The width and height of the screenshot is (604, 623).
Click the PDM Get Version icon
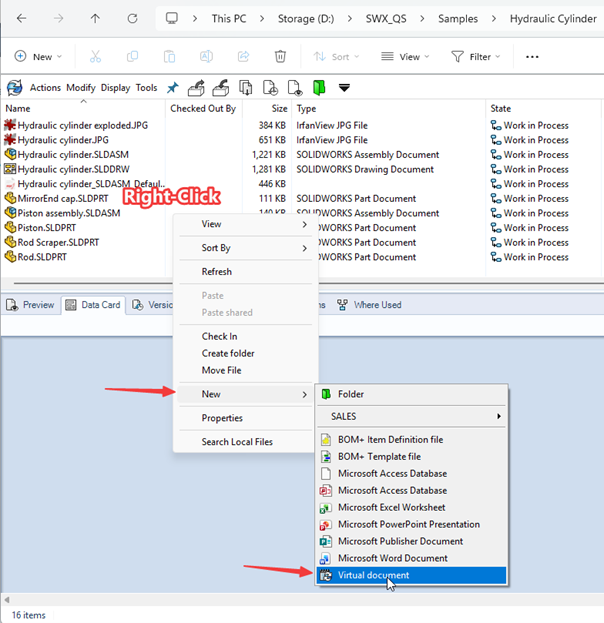[x=246, y=88]
